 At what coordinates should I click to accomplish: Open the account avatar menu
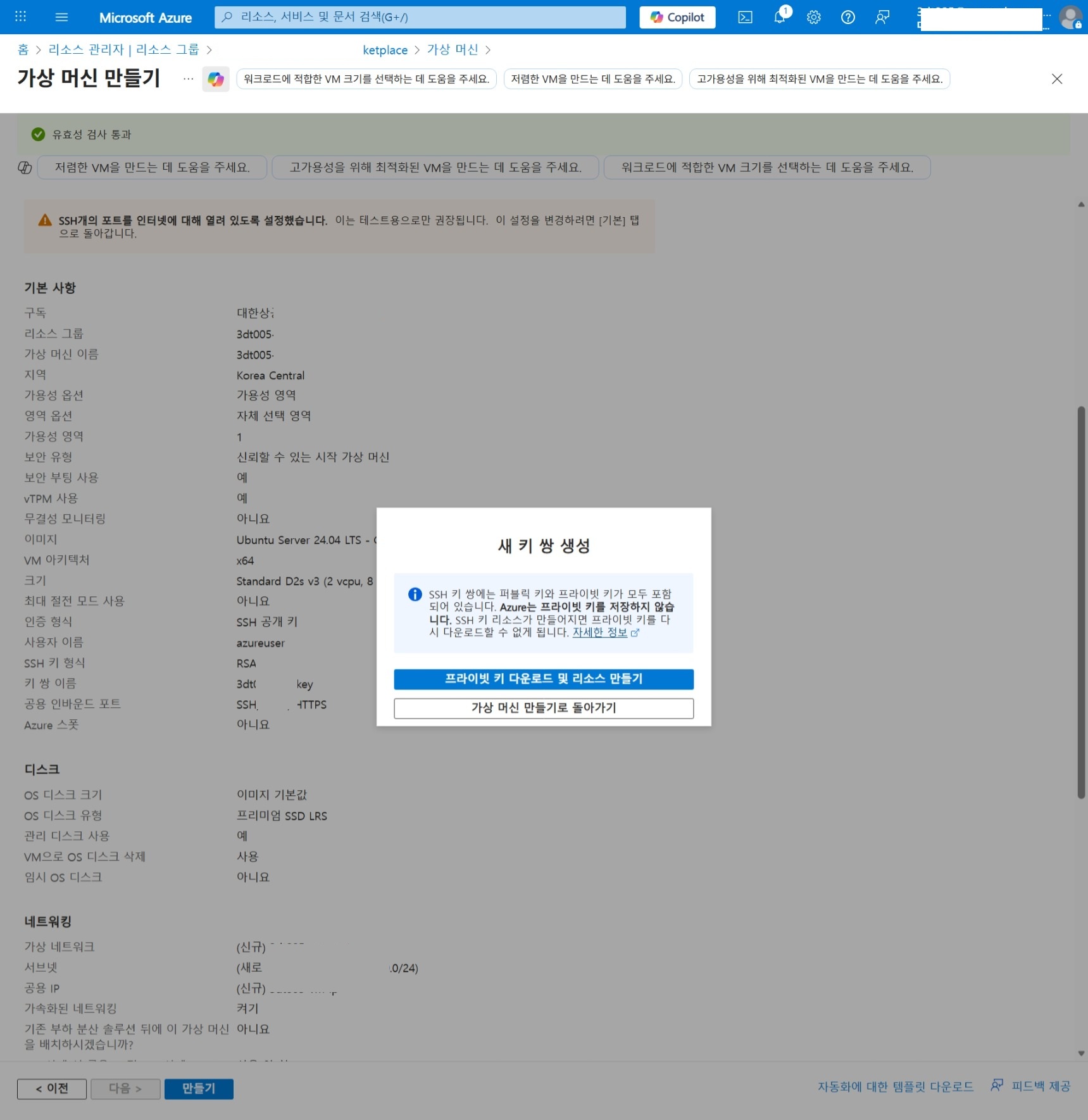click(1070, 17)
